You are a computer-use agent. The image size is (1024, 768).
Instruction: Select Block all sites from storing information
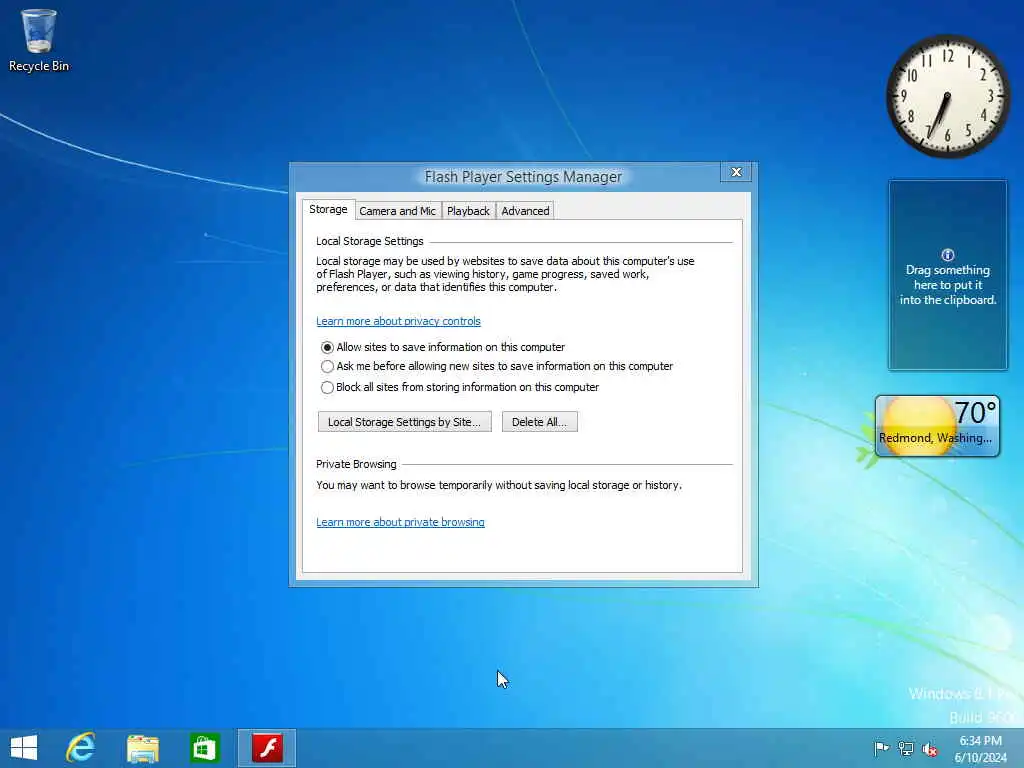pyautogui.click(x=459, y=387)
